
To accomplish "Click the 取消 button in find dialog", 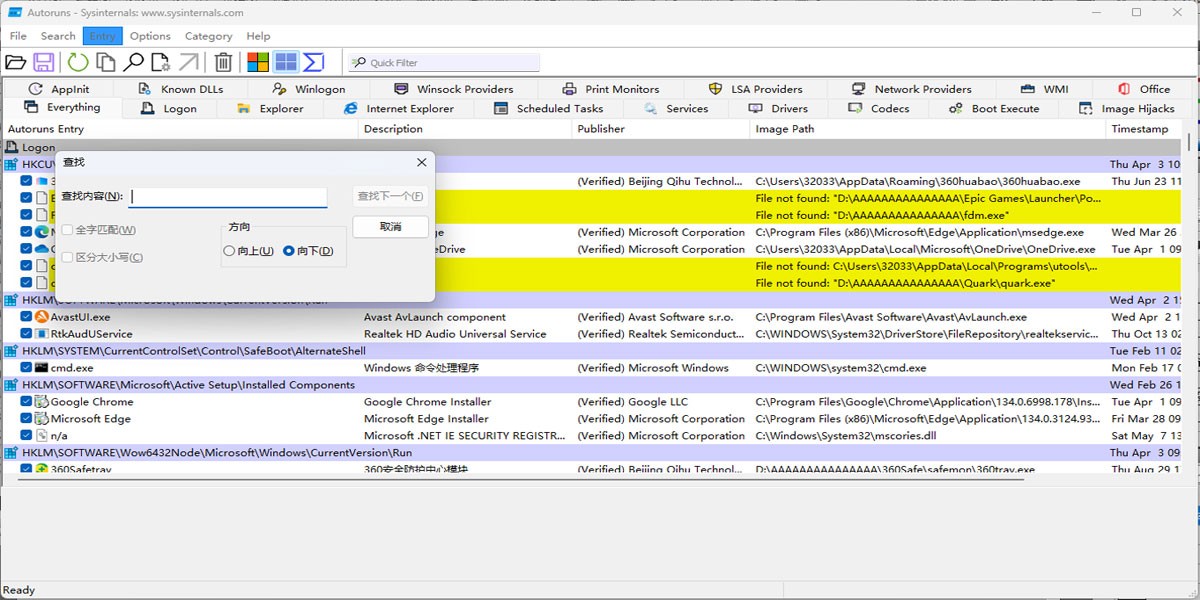I will (390, 227).
